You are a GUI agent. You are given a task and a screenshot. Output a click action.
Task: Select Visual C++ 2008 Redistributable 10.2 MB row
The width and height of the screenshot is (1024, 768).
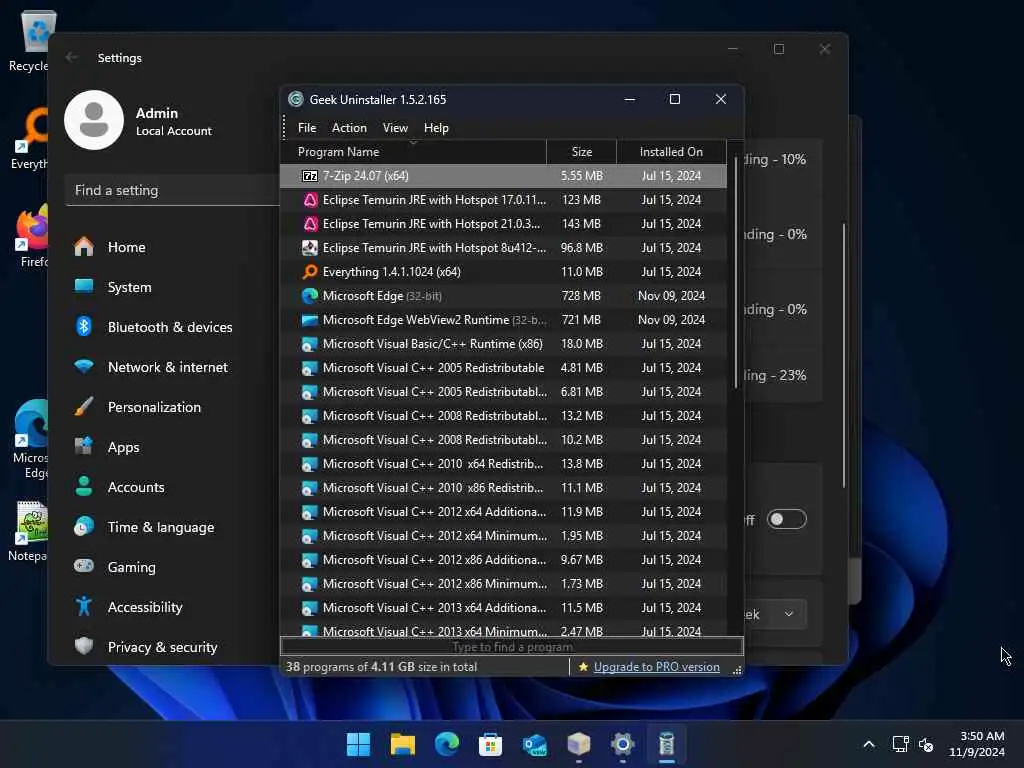click(x=504, y=440)
